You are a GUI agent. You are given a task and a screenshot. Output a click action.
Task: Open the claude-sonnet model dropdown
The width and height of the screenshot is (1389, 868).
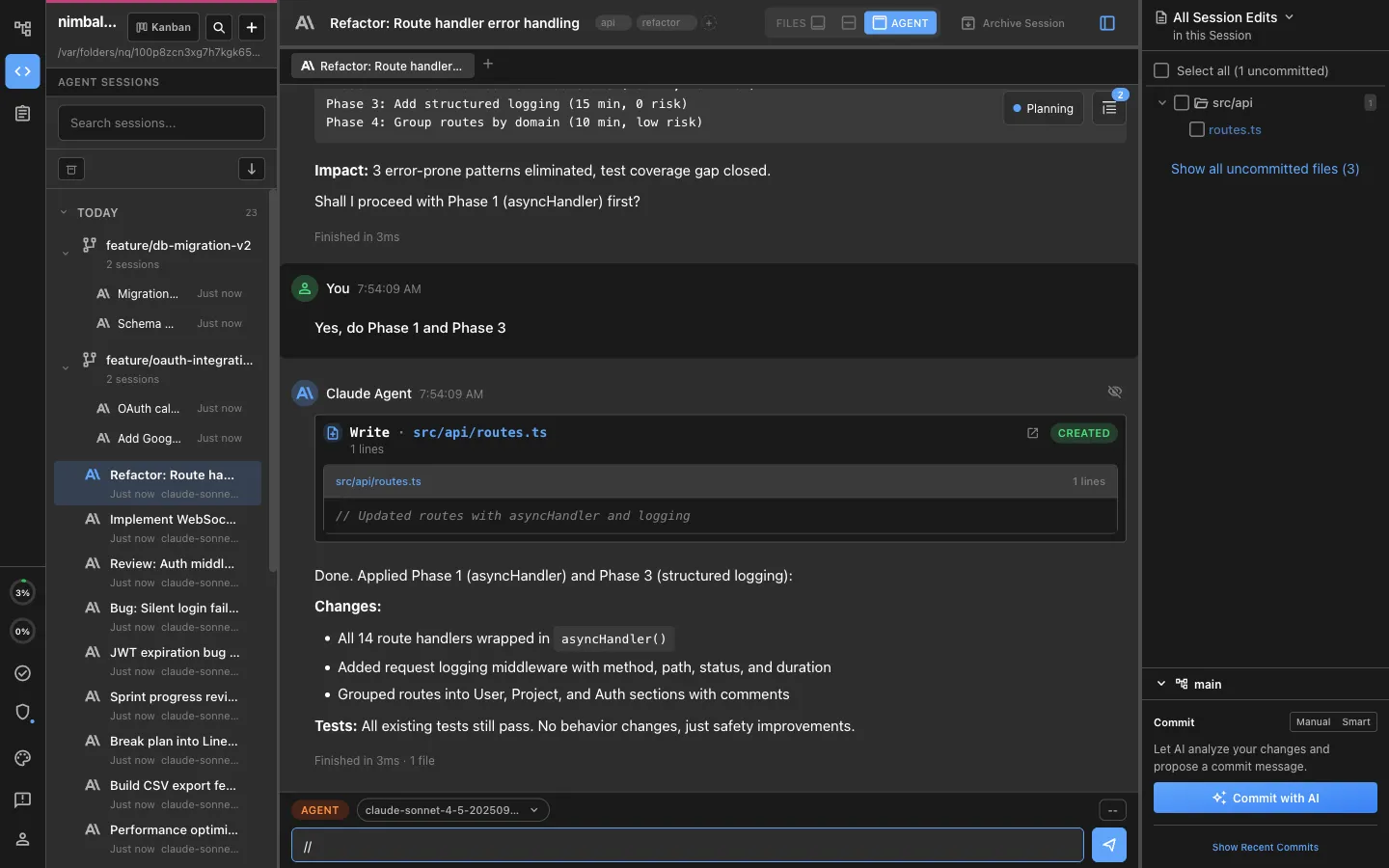click(x=451, y=810)
